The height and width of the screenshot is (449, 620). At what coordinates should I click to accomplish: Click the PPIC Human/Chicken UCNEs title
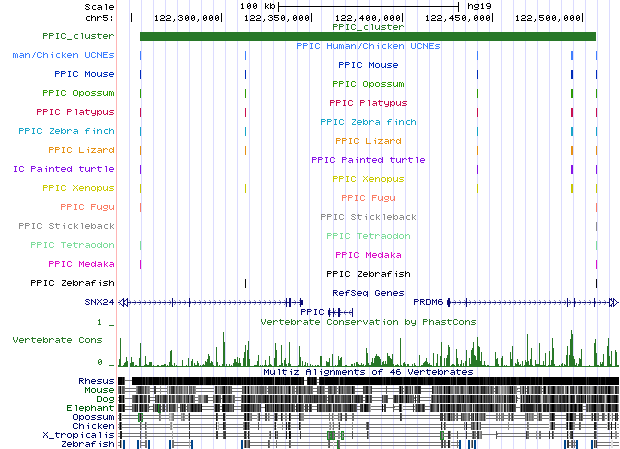[368, 46]
